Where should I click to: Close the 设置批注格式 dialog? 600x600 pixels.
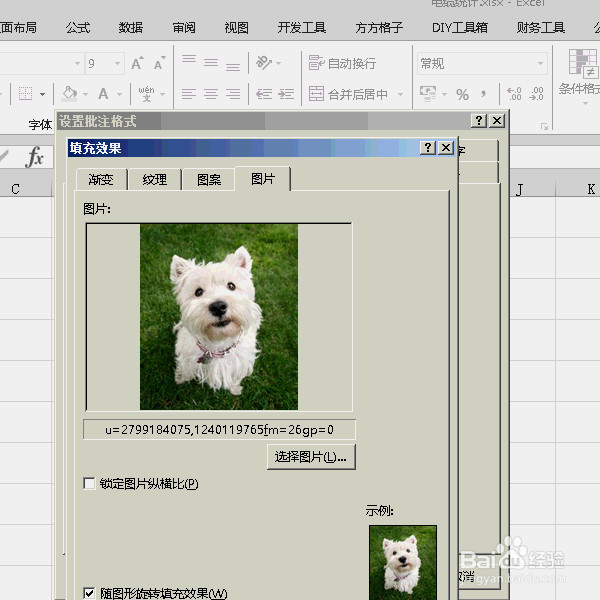coord(497,121)
